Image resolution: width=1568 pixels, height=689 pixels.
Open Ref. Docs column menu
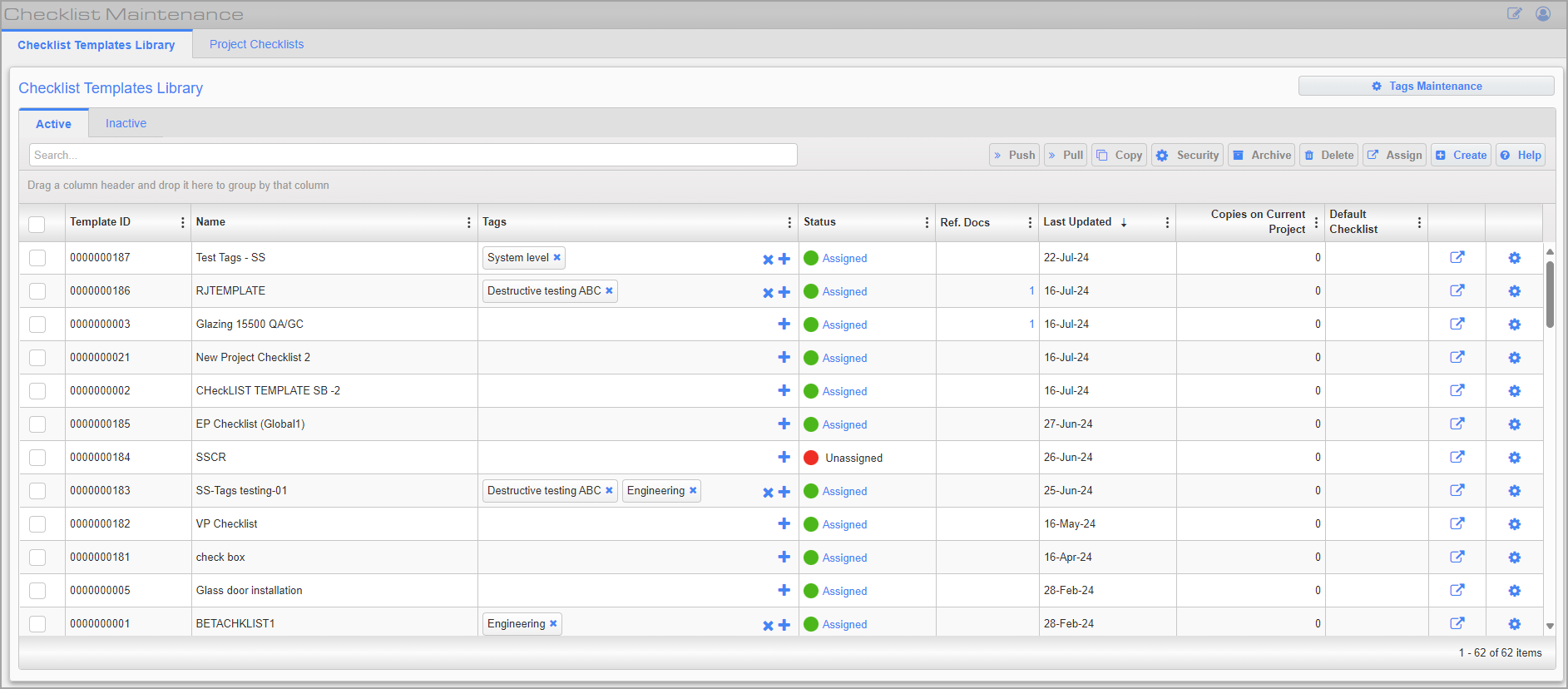tap(1030, 222)
